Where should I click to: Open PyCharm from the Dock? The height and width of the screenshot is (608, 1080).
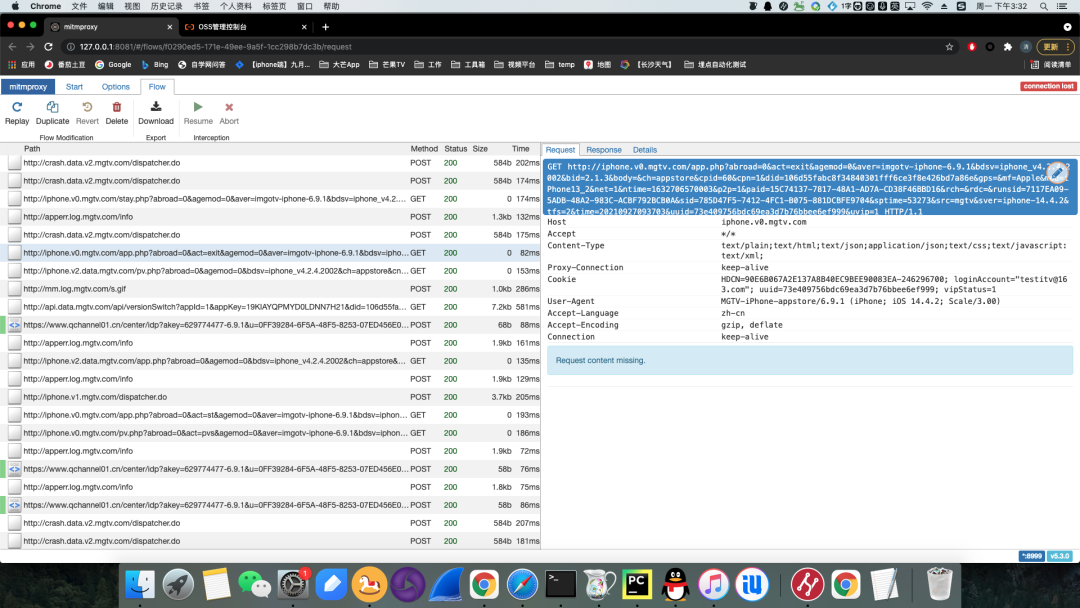(636, 585)
